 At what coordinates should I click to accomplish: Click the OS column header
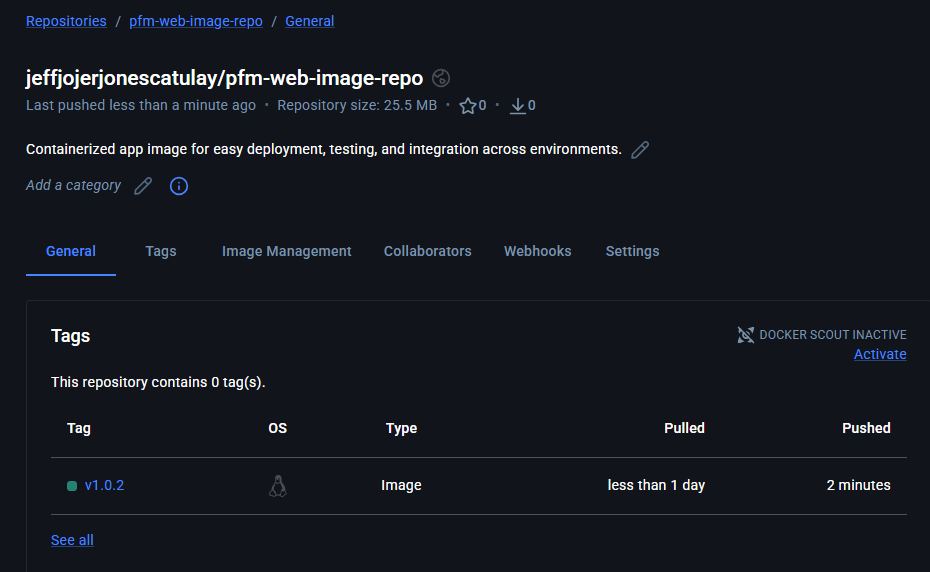(278, 428)
